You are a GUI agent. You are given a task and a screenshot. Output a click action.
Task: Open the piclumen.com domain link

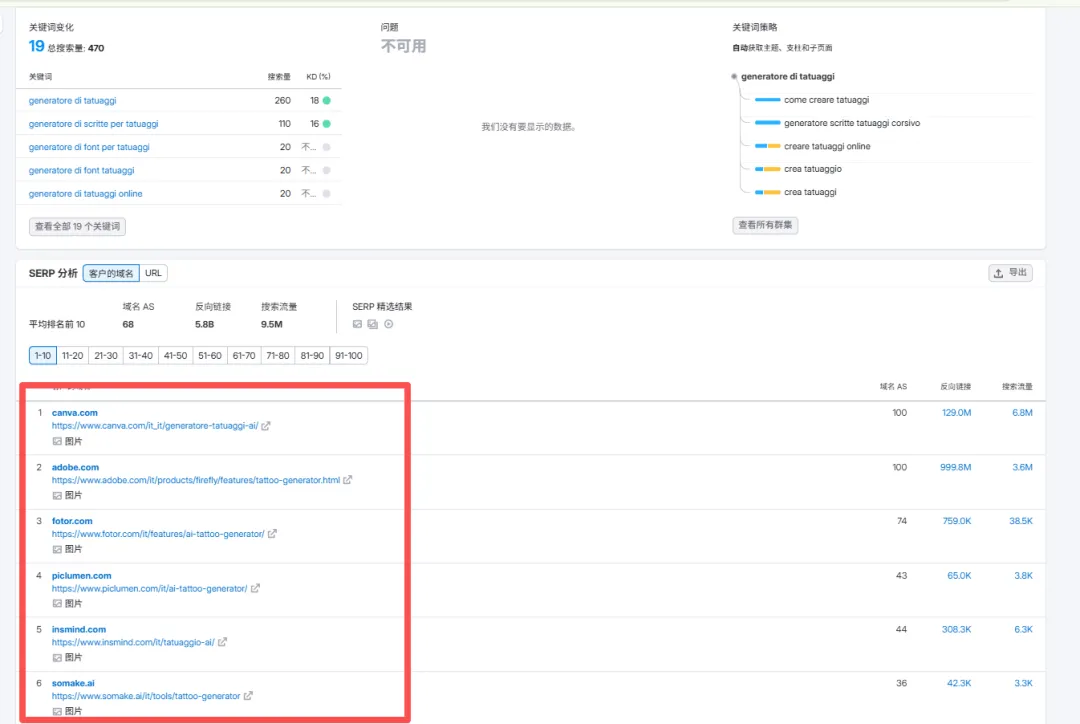coord(81,575)
